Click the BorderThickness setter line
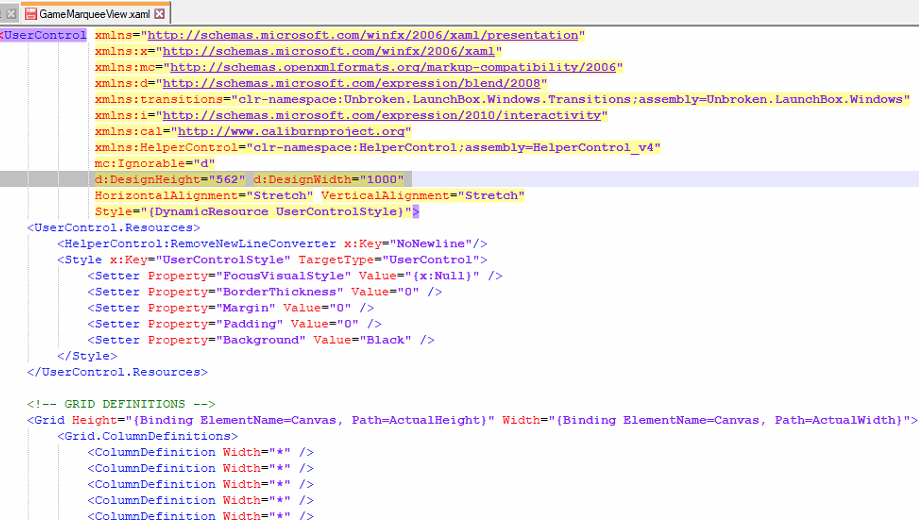This screenshot has height=520, width=919. pyautogui.click(x=264, y=292)
